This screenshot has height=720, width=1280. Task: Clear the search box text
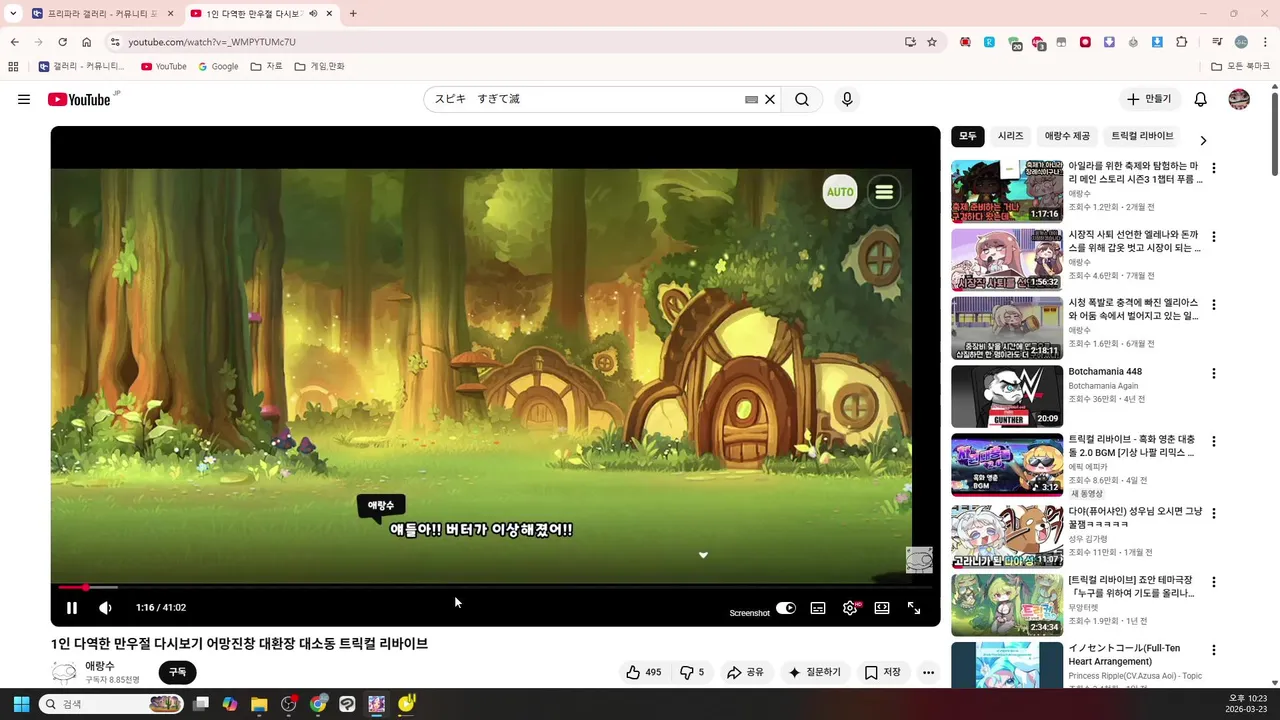coord(770,99)
